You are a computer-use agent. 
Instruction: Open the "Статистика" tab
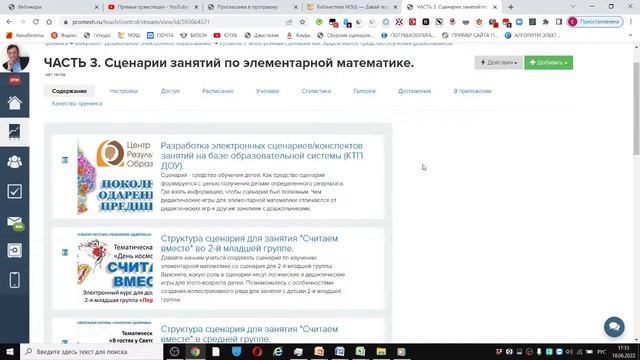[x=316, y=91]
